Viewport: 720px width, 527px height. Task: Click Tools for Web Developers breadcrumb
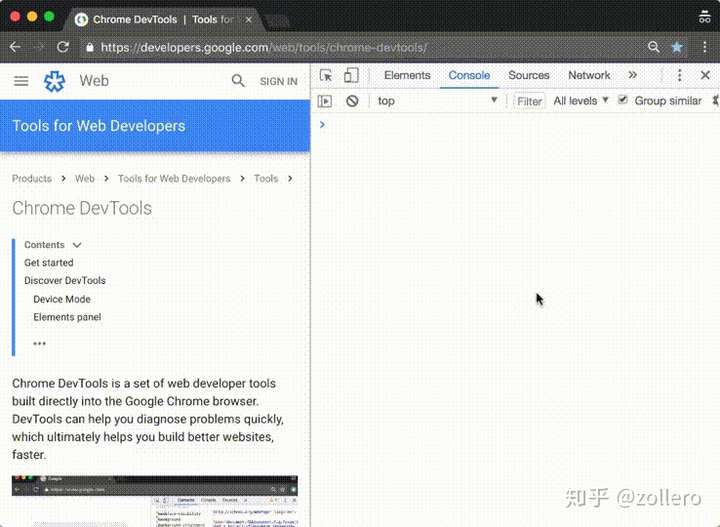click(x=174, y=179)
